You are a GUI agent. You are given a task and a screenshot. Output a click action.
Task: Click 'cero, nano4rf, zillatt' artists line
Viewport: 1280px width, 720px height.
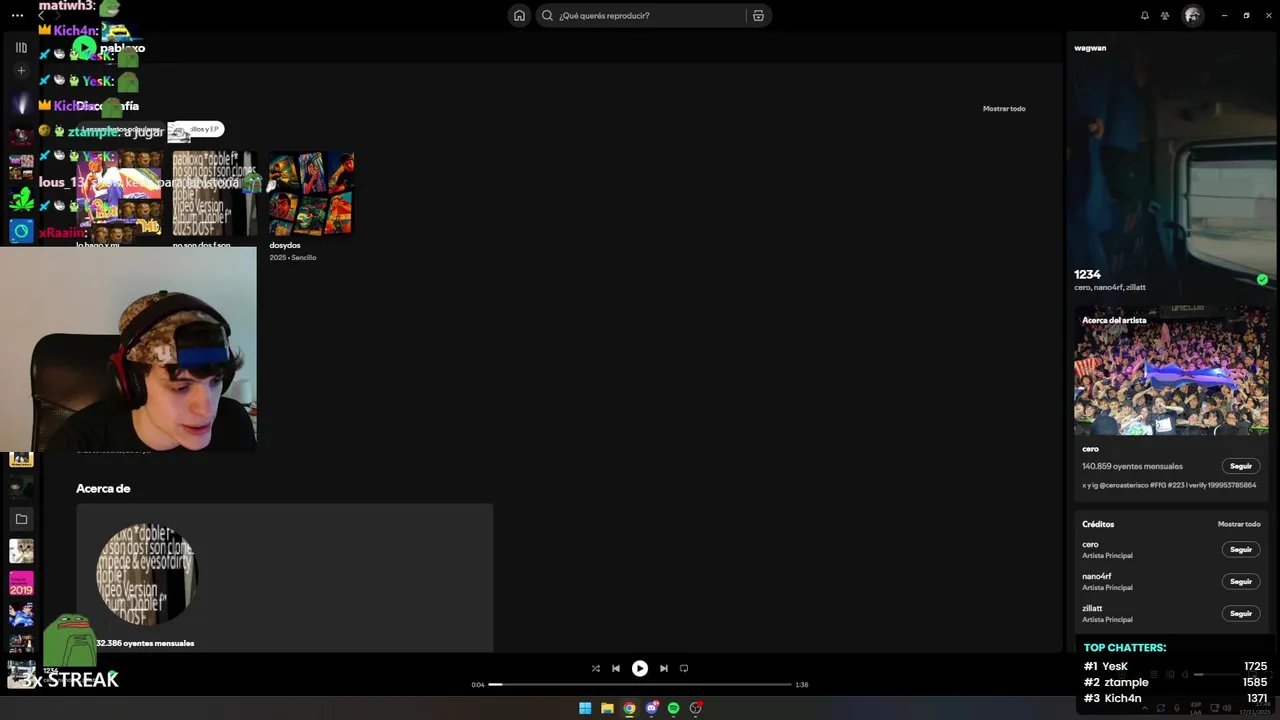coord(1110,287)
